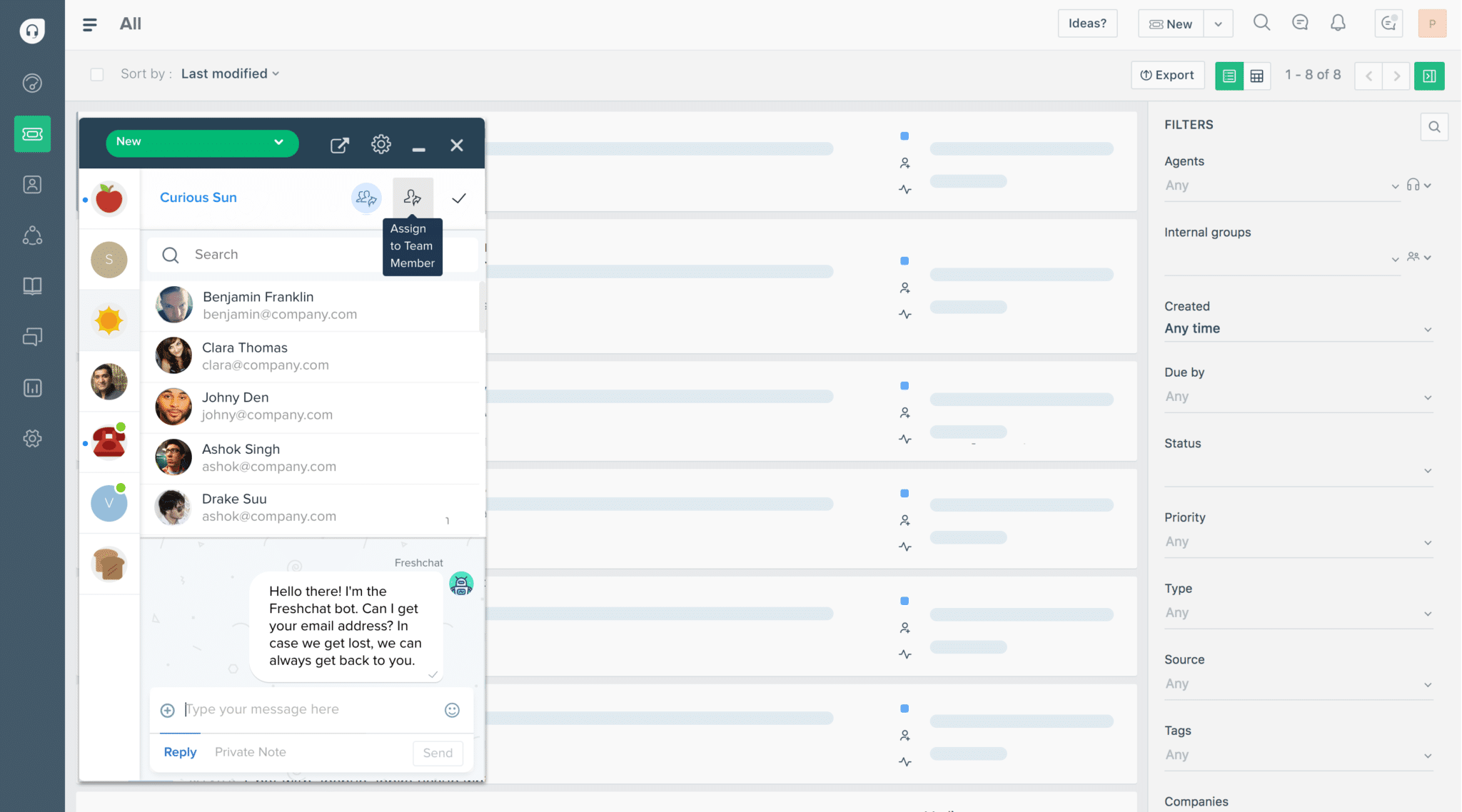This screenshot has width=1462, height=812.
Task: Open the conversation settings gear in chat header
Action: (x=381, y=144)
